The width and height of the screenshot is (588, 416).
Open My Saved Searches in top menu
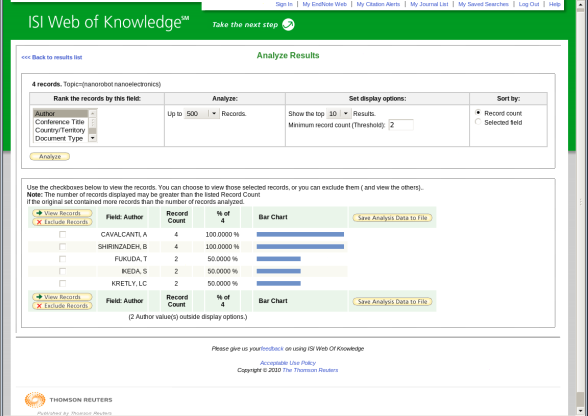tap(483, 4)
